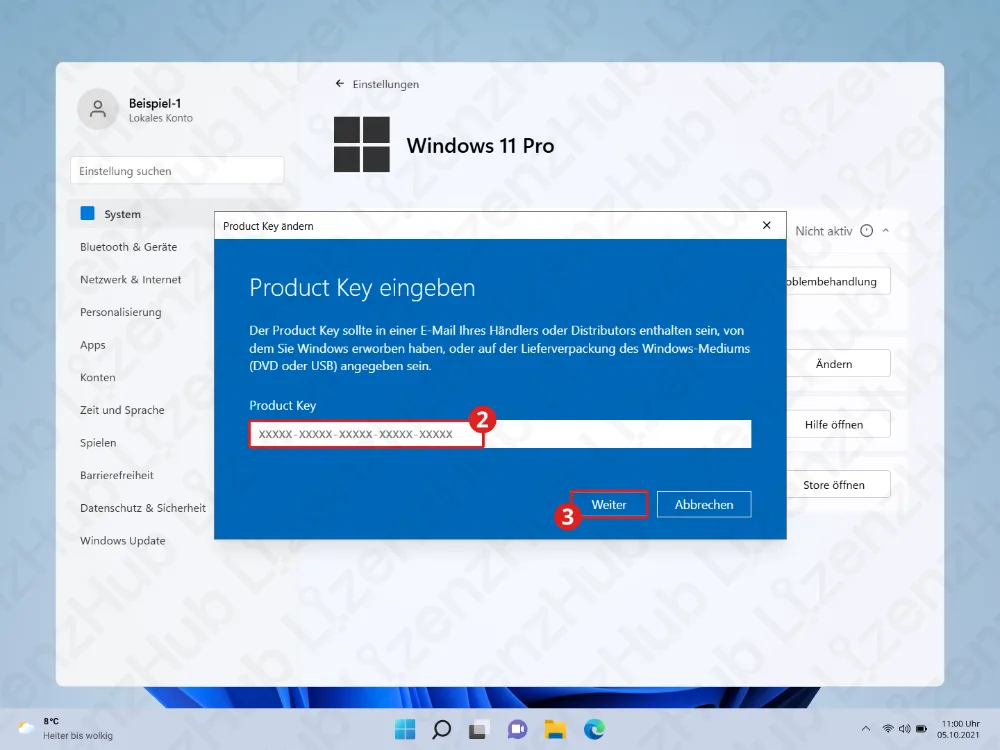Open clock showing 11:00 Uhr
The height and width of the screenshot is (750, 1000).
960,729
